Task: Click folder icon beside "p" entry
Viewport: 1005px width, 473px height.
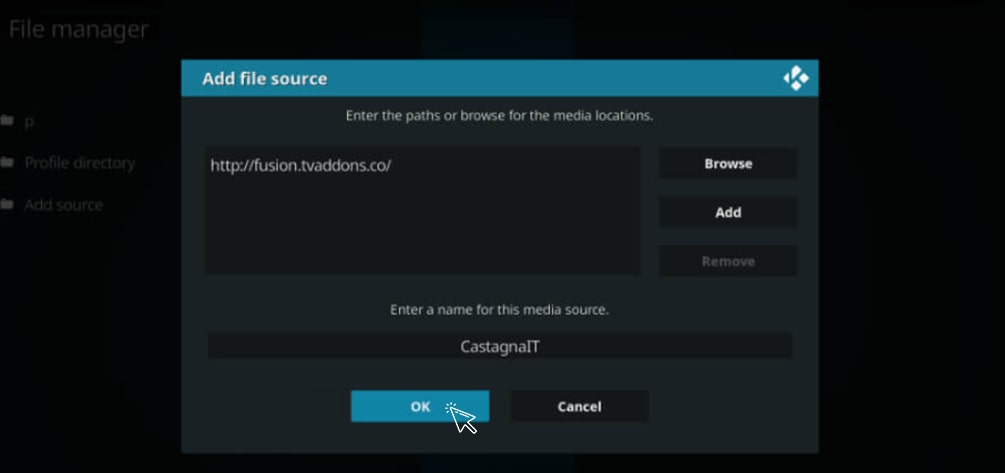Action: [8, 120]
